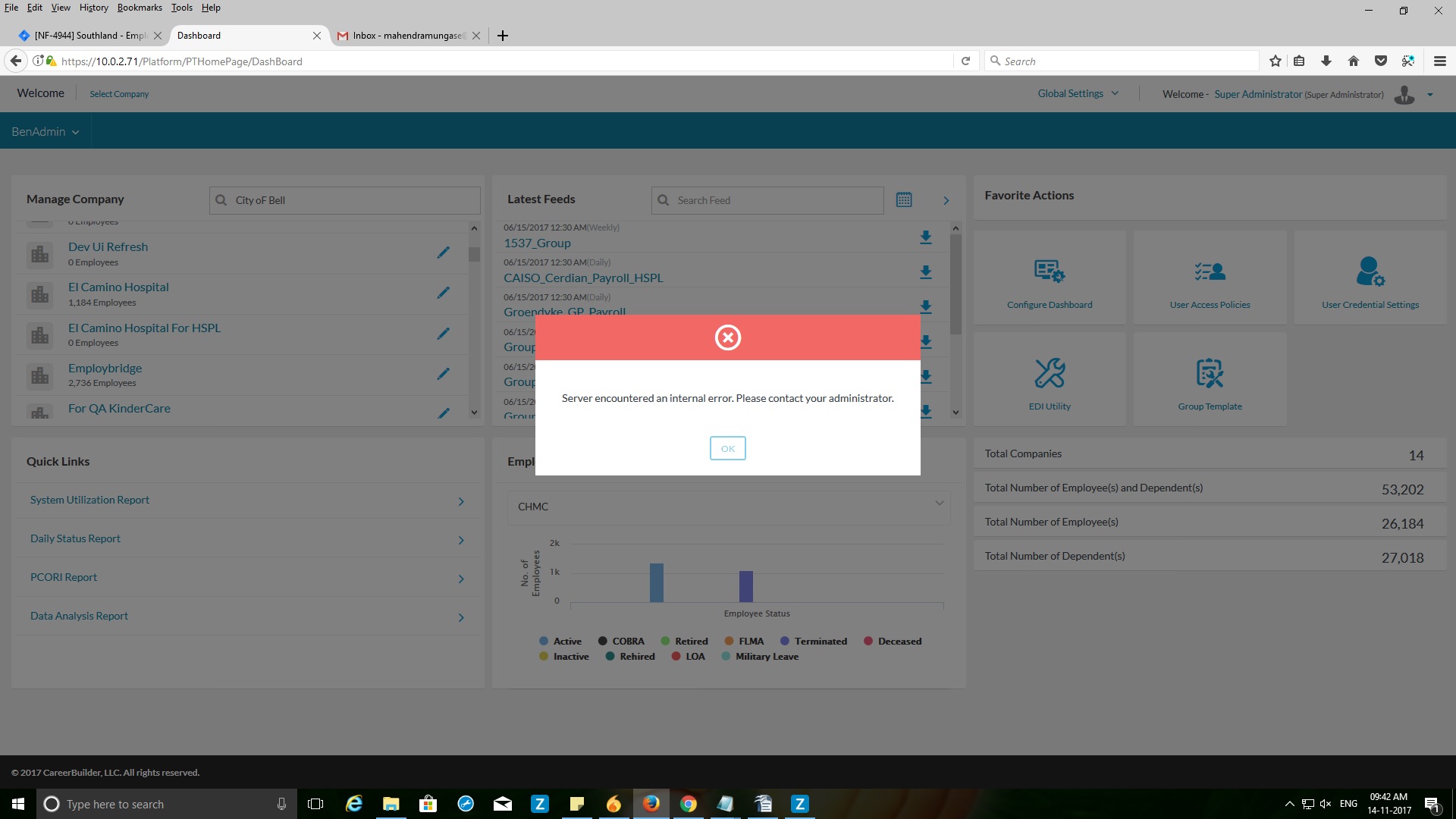The width and height of the screenshot is (1456, 819).
Task: Expand the CHMC company dropdown
Action: point(728,507)
